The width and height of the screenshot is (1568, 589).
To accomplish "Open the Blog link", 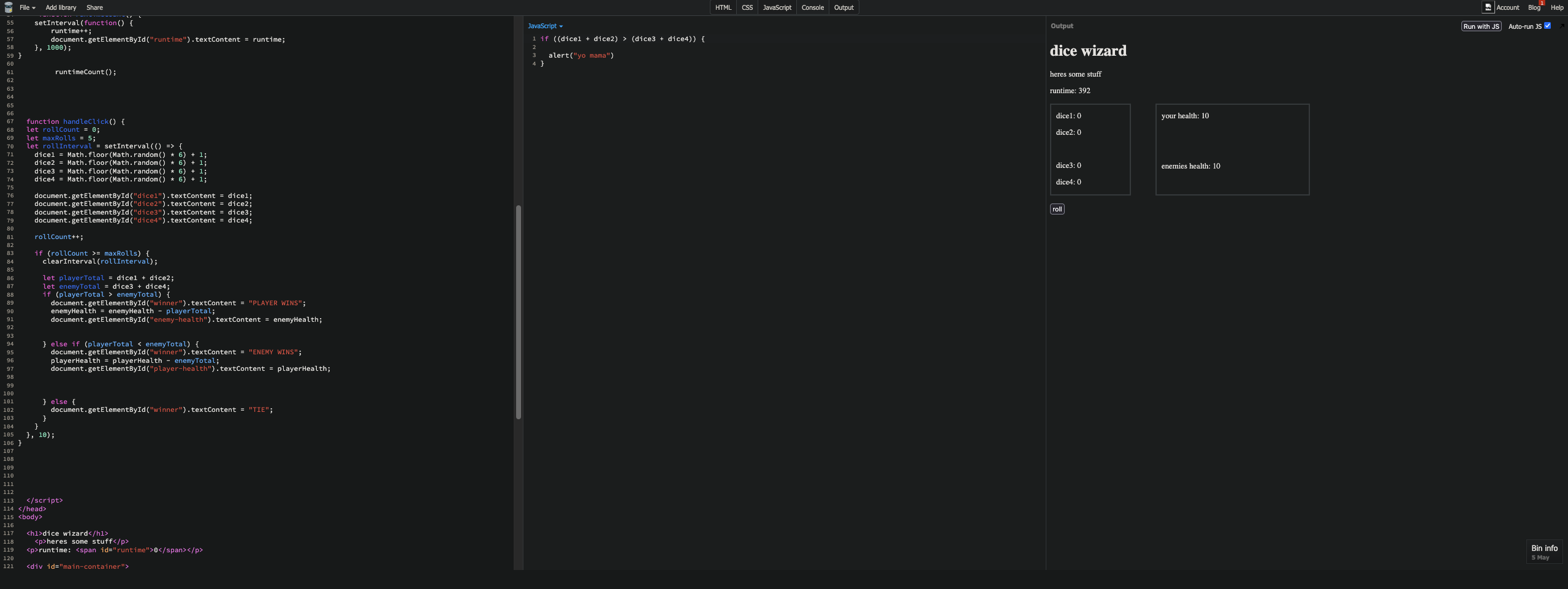I will (x=1534, y=7).
